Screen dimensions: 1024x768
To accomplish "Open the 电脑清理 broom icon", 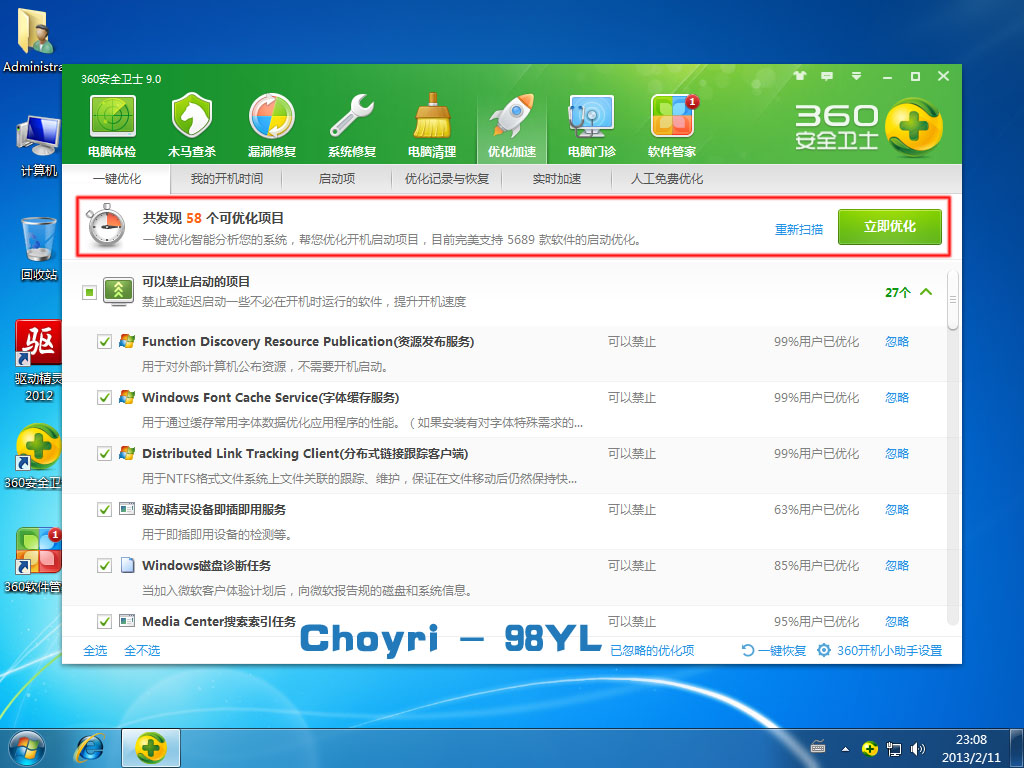I will 431,127.
